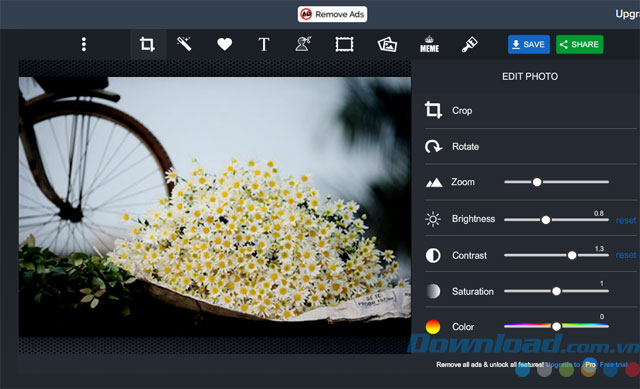Open the MEME maker tool
This screenshot has height=389, width=640.
pos(429,44)
